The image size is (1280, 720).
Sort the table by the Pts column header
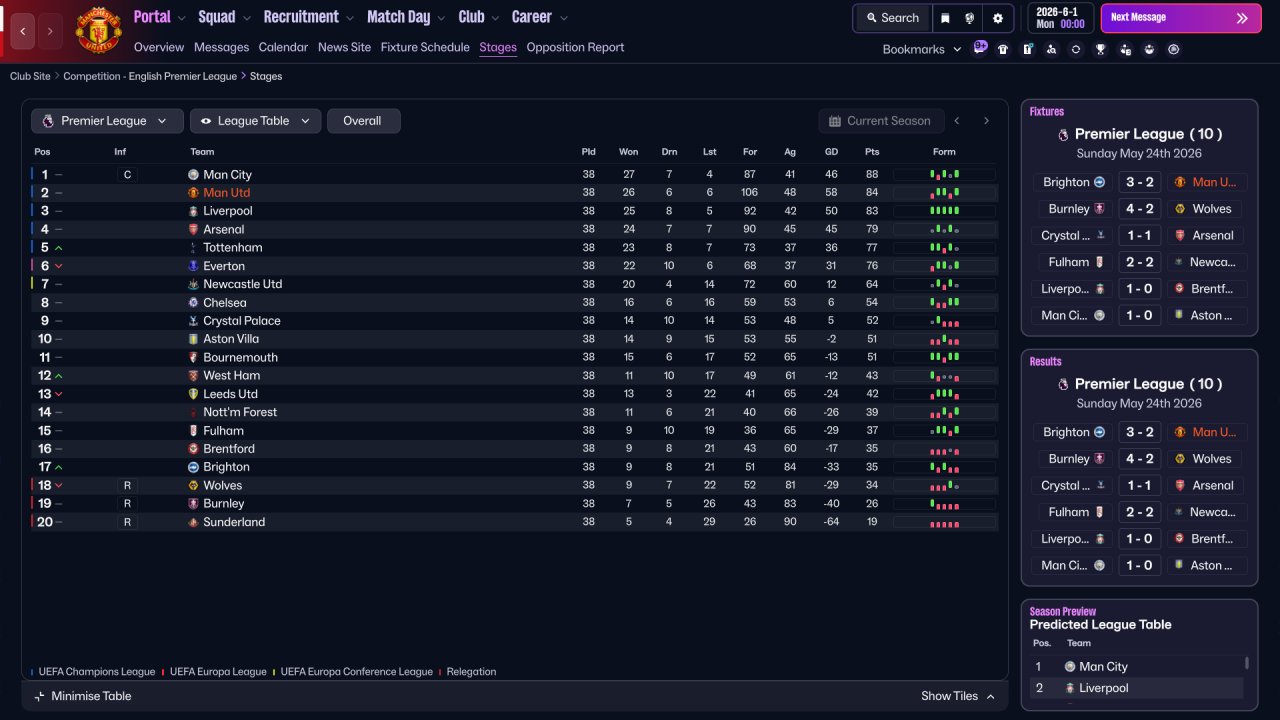[x=872, y=152]
